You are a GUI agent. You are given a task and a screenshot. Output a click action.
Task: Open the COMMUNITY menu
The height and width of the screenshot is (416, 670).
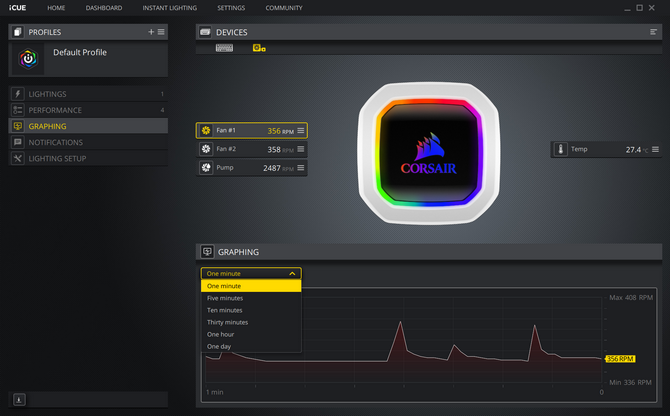click(284, 8)
